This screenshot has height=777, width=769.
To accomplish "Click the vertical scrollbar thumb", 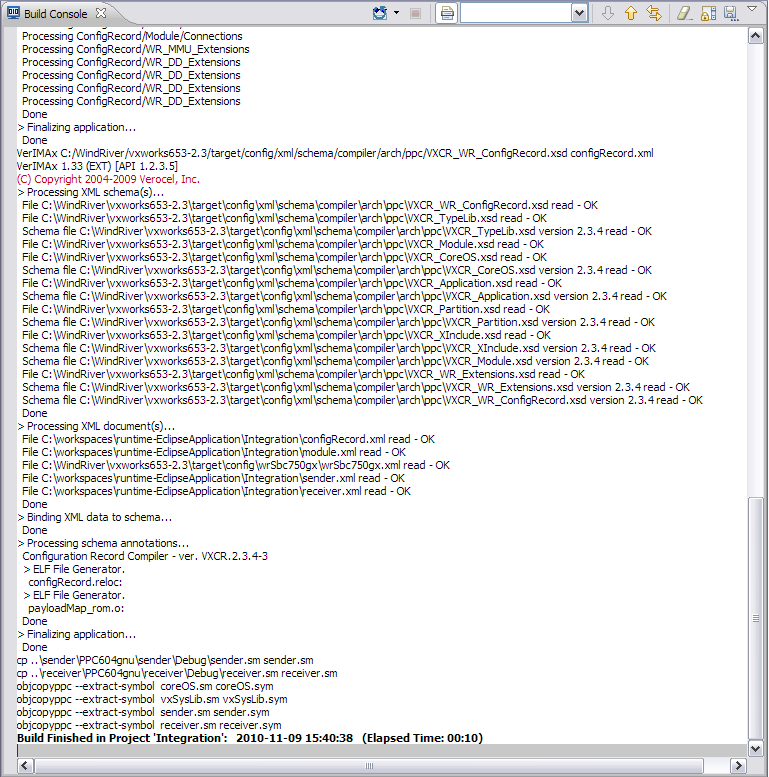I will pos(756,618).
